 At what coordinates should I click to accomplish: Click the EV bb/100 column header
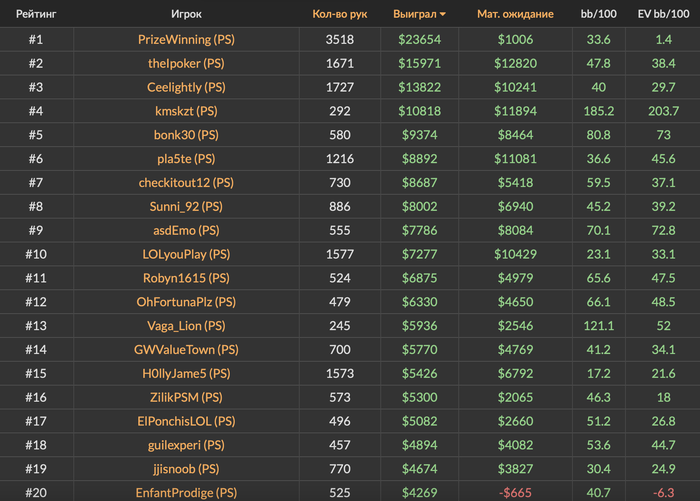tap(663, 14)
